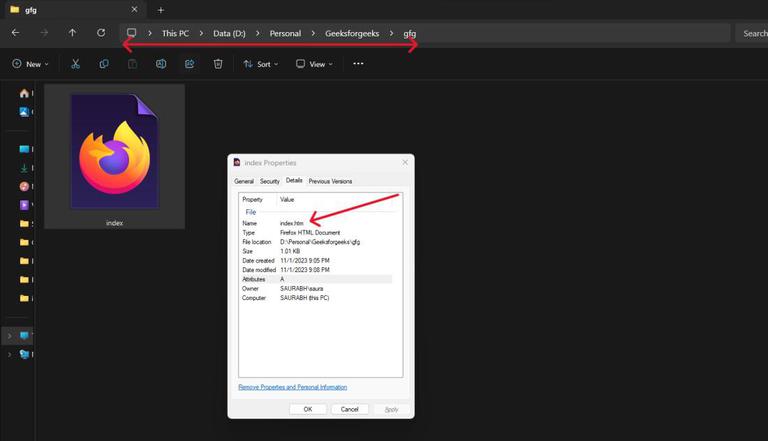
Task: Share the file with the share icon
Action: click(190, 64)
